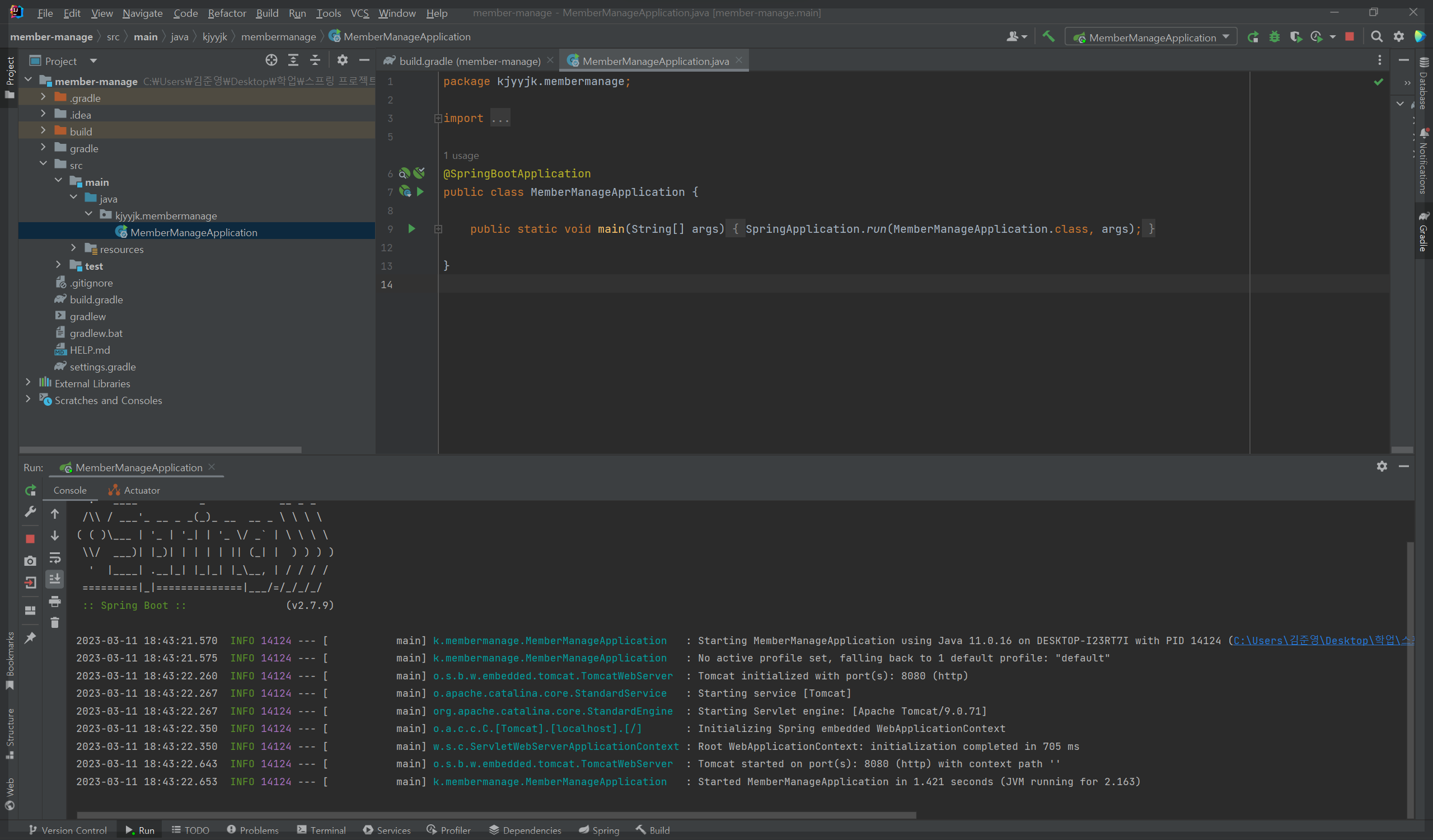1433x840 pixels.
Task: Open Search Everywhere magnifier icon
Action: [1376, 37]
